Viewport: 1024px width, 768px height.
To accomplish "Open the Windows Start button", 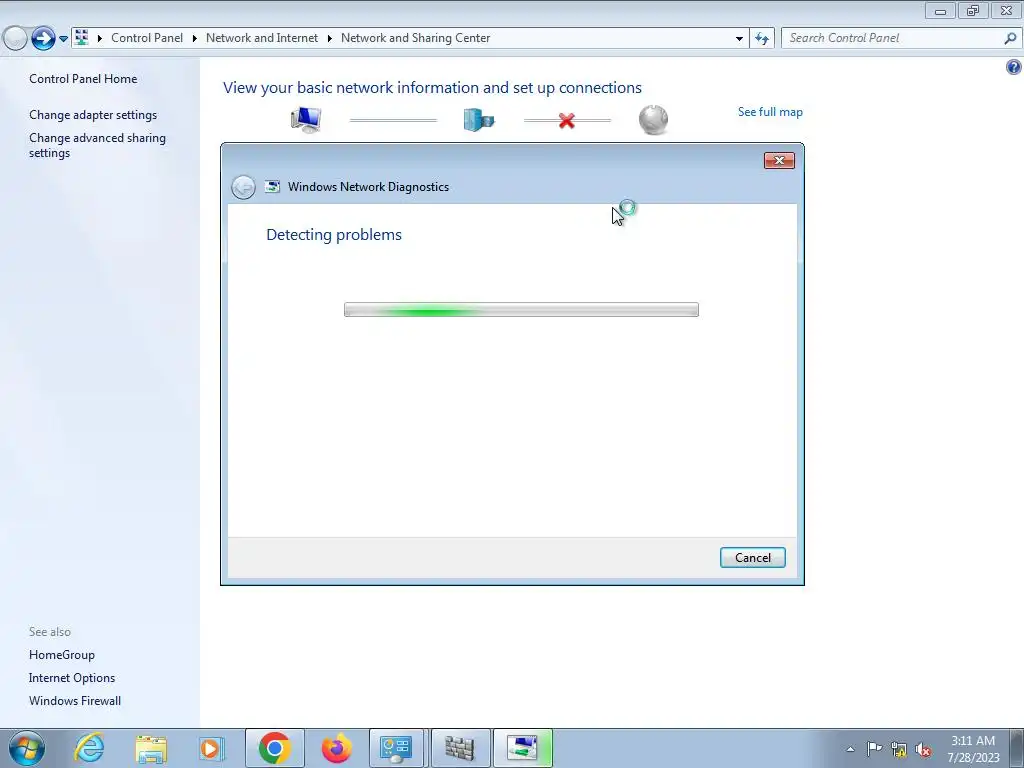I will [x=27, y=748].
